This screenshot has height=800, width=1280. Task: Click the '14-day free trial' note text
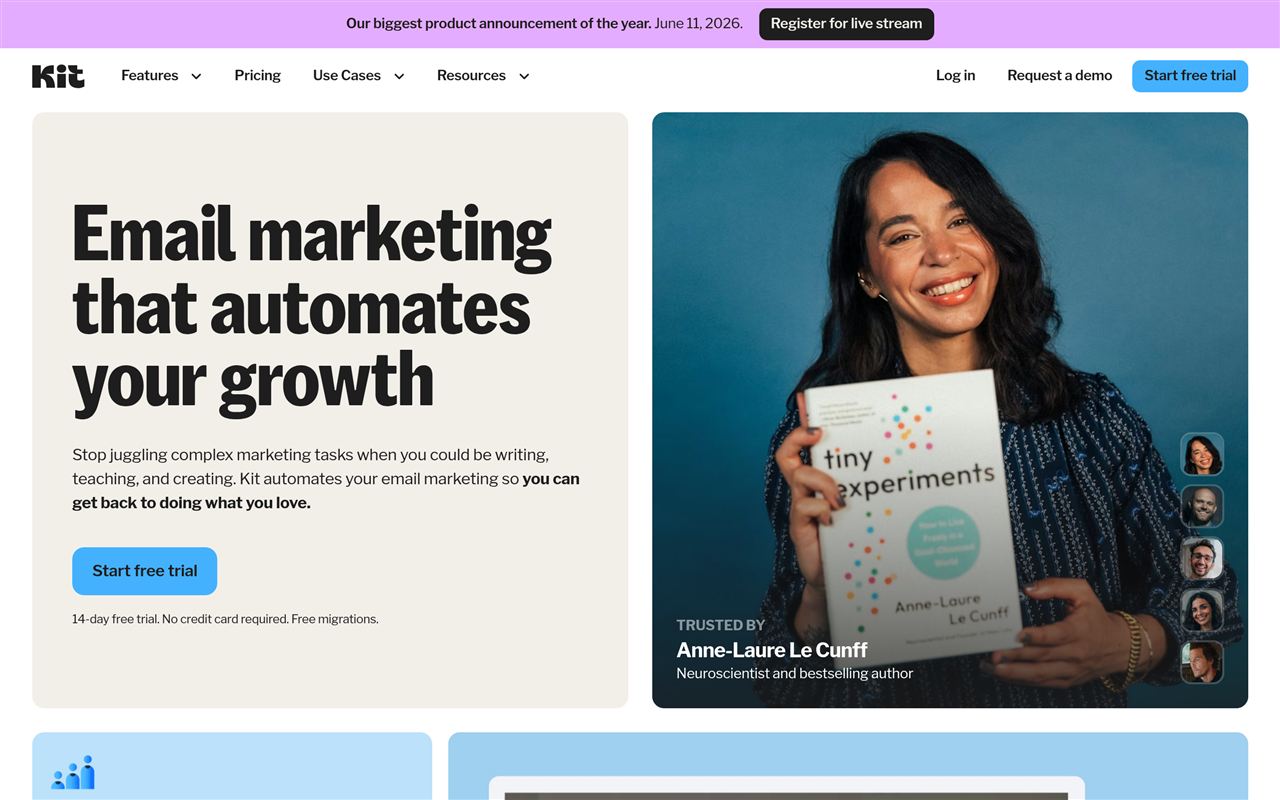(225, 619)
